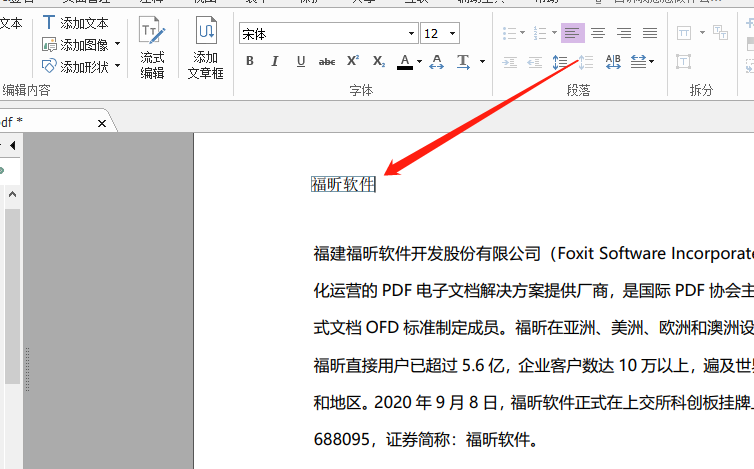
Task: Click the paragraph width scale icon
Action: pos(639,62)
